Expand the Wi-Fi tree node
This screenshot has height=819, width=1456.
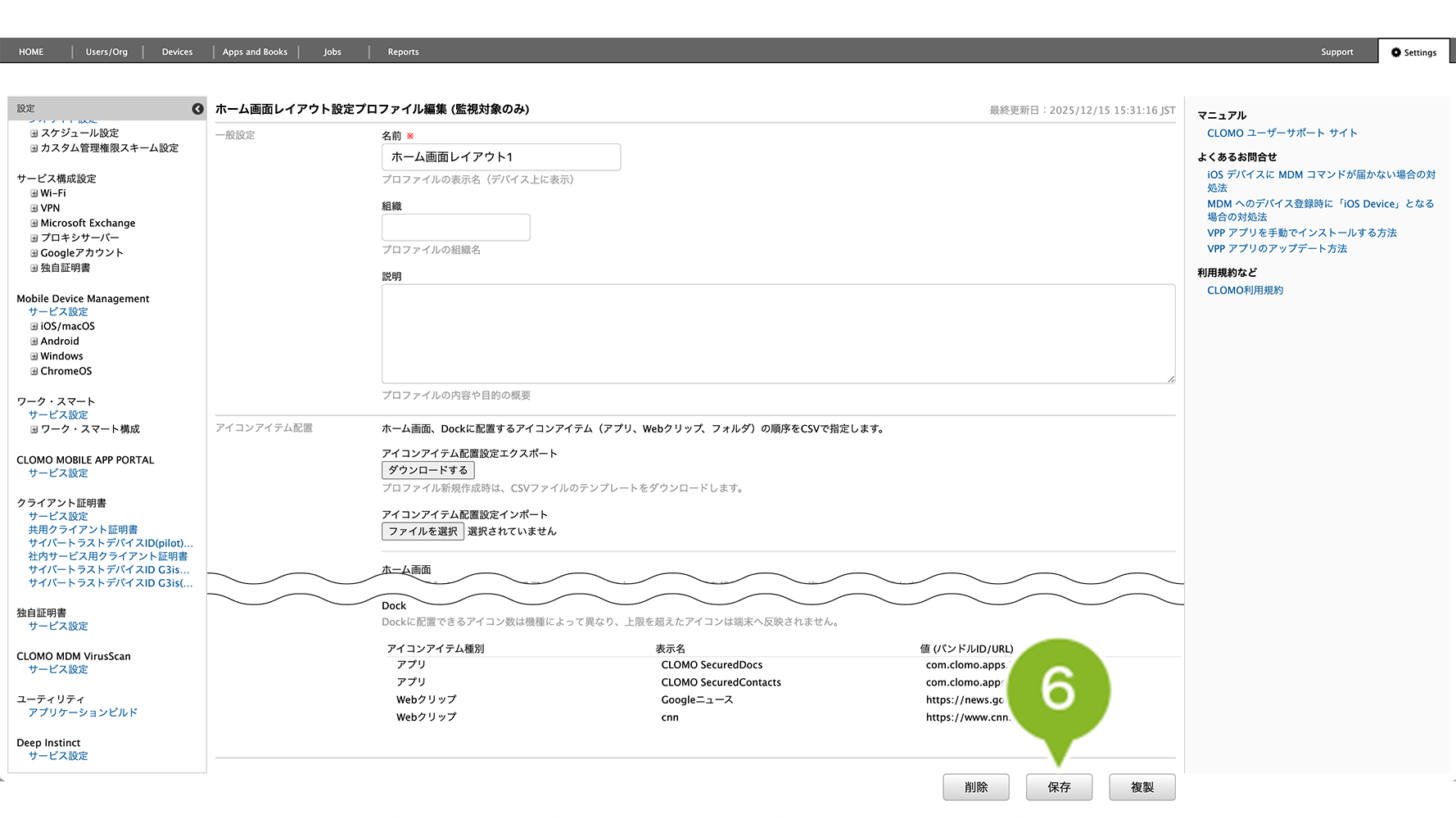34,194
